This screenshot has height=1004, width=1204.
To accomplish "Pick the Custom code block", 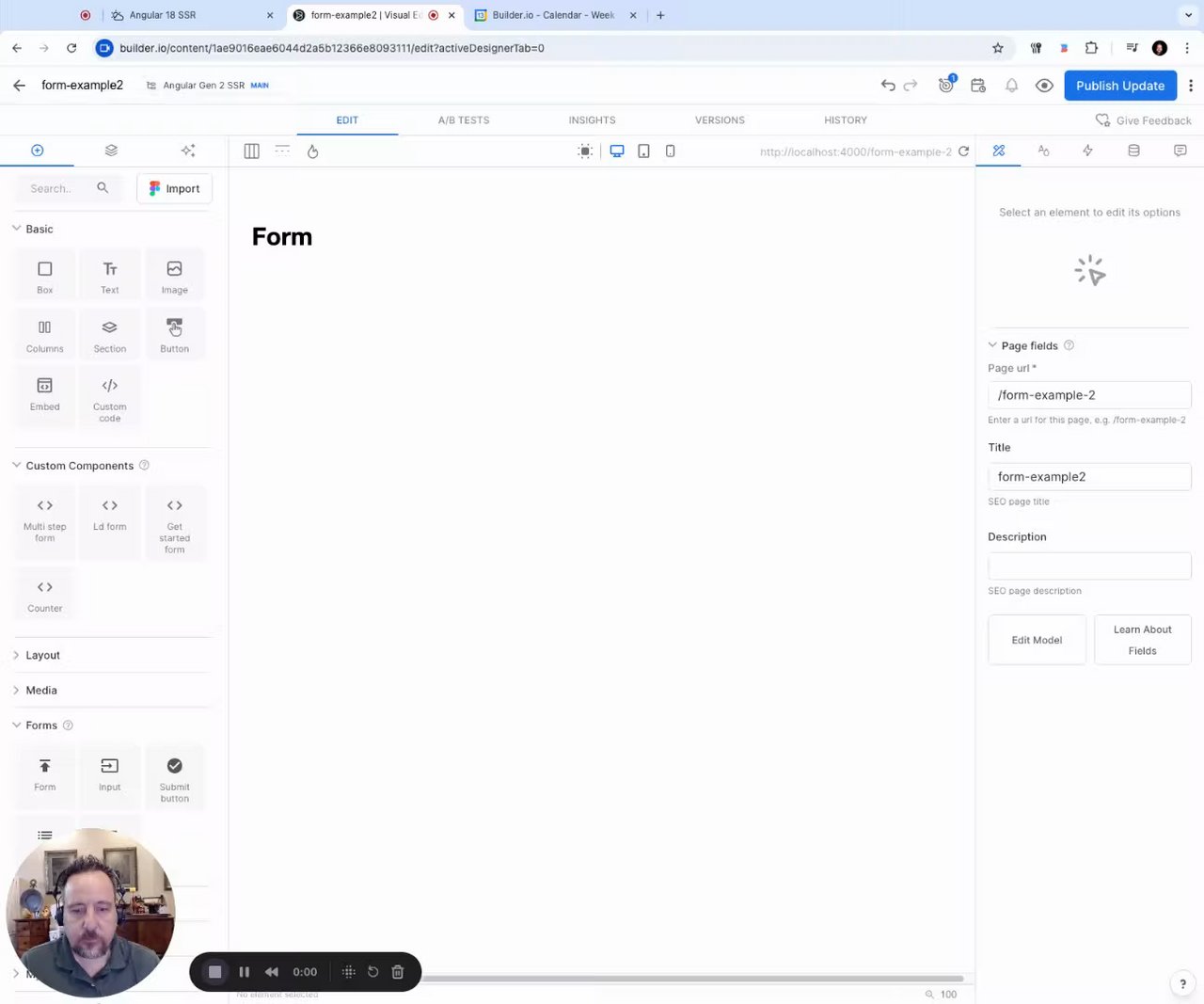I will (x=110, y=398).
